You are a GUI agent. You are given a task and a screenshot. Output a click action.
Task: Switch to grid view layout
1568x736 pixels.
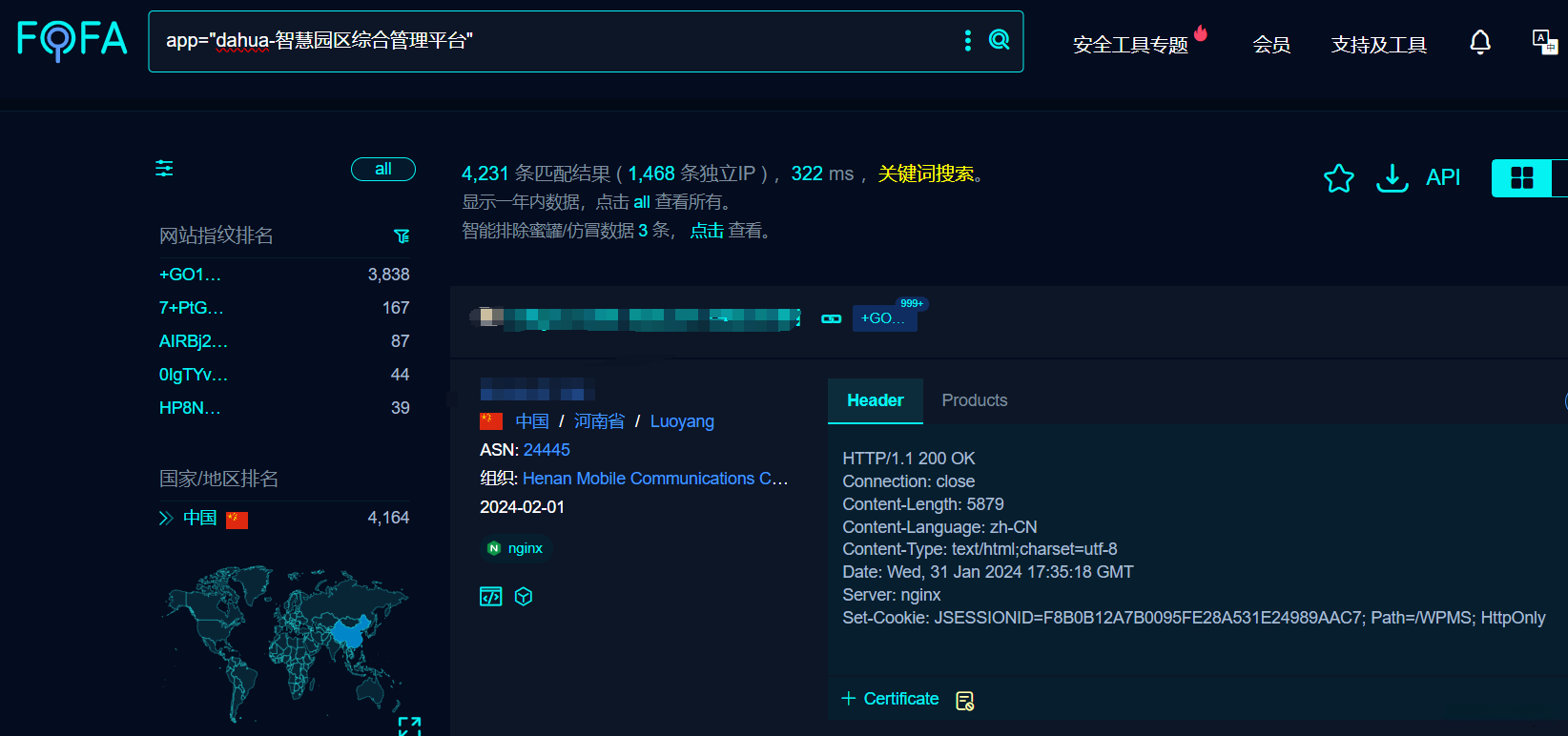coord(1522,178)
